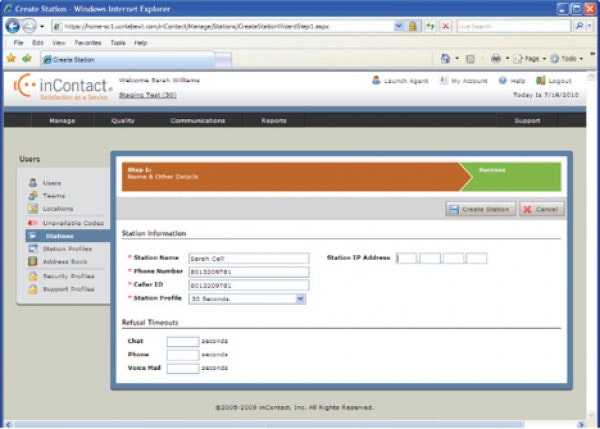
Task: Click the Chat timeout seconds field
Action: pos(183,341)
